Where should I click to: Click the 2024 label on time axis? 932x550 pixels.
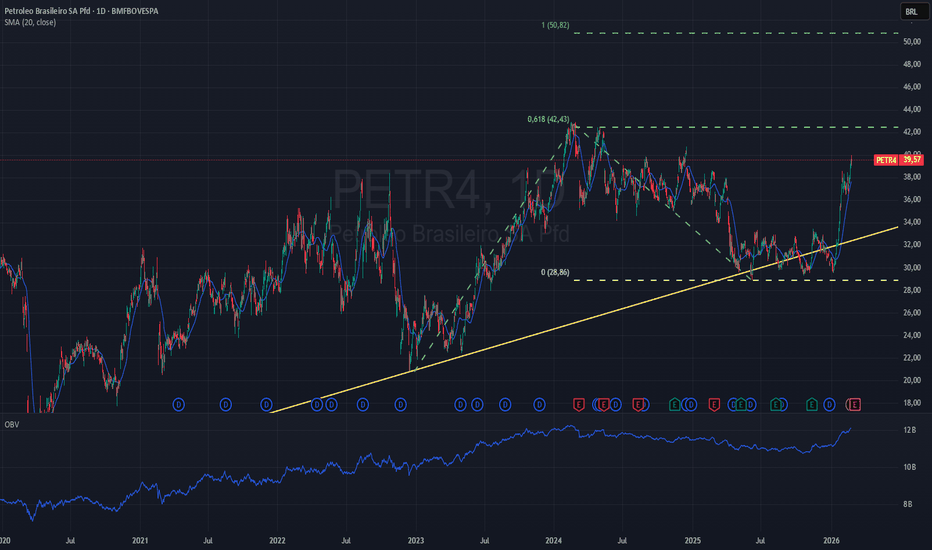tap(553, 541)
